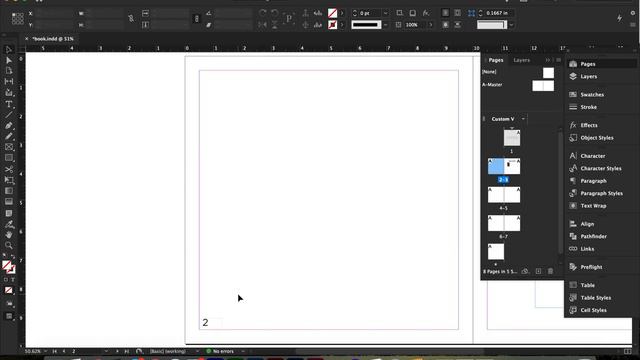640x360 pixels.
Task: Select the Line tool
Action: click(x=9, y=115)
